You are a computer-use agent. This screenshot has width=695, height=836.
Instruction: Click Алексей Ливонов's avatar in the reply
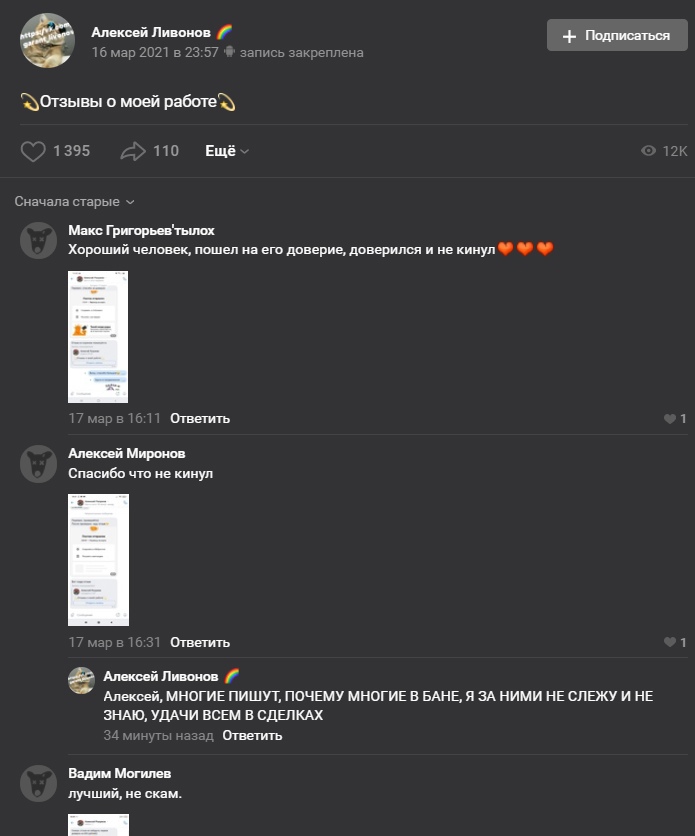click(x=82, y=680)
